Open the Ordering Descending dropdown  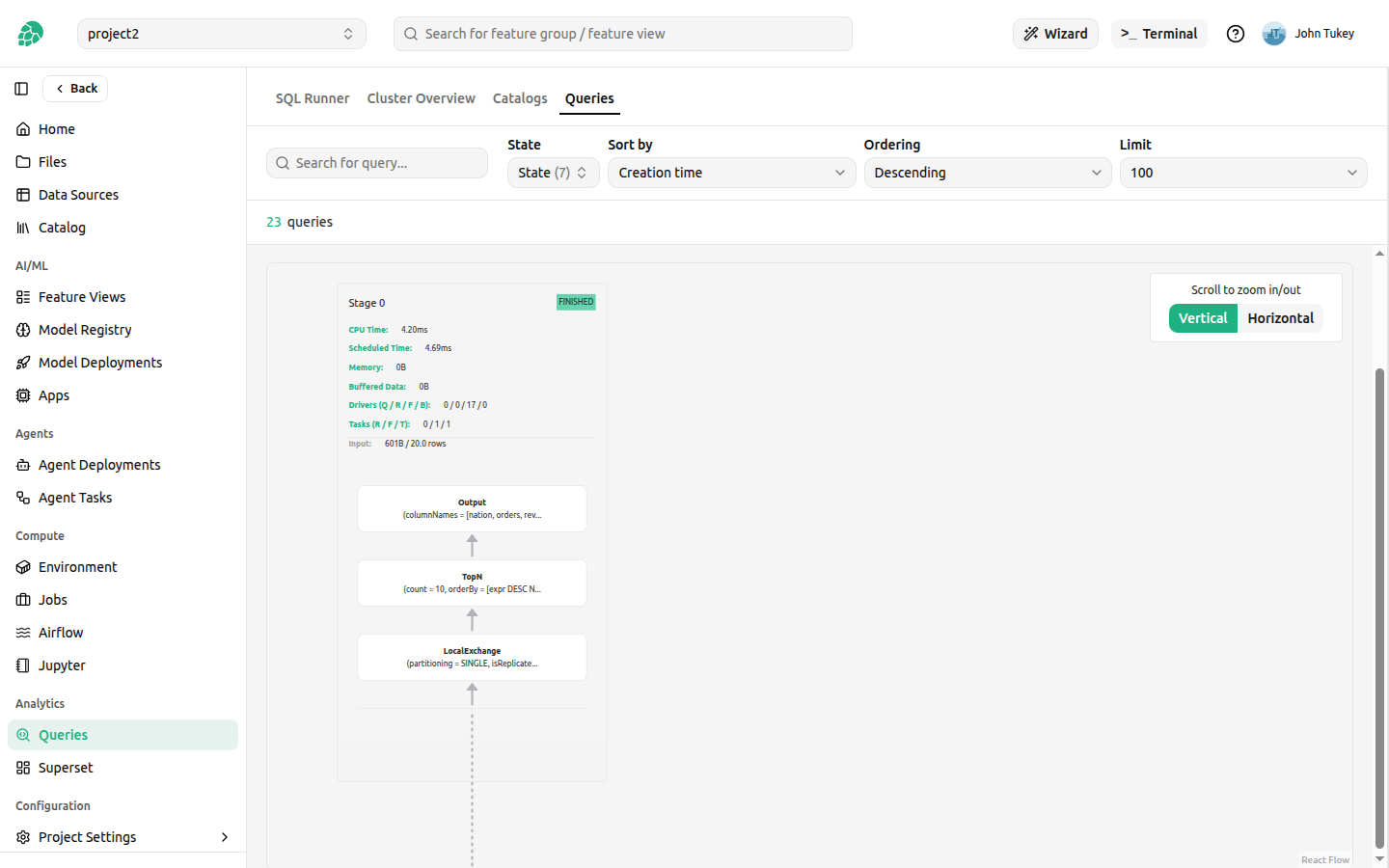(x=988, y=173)
